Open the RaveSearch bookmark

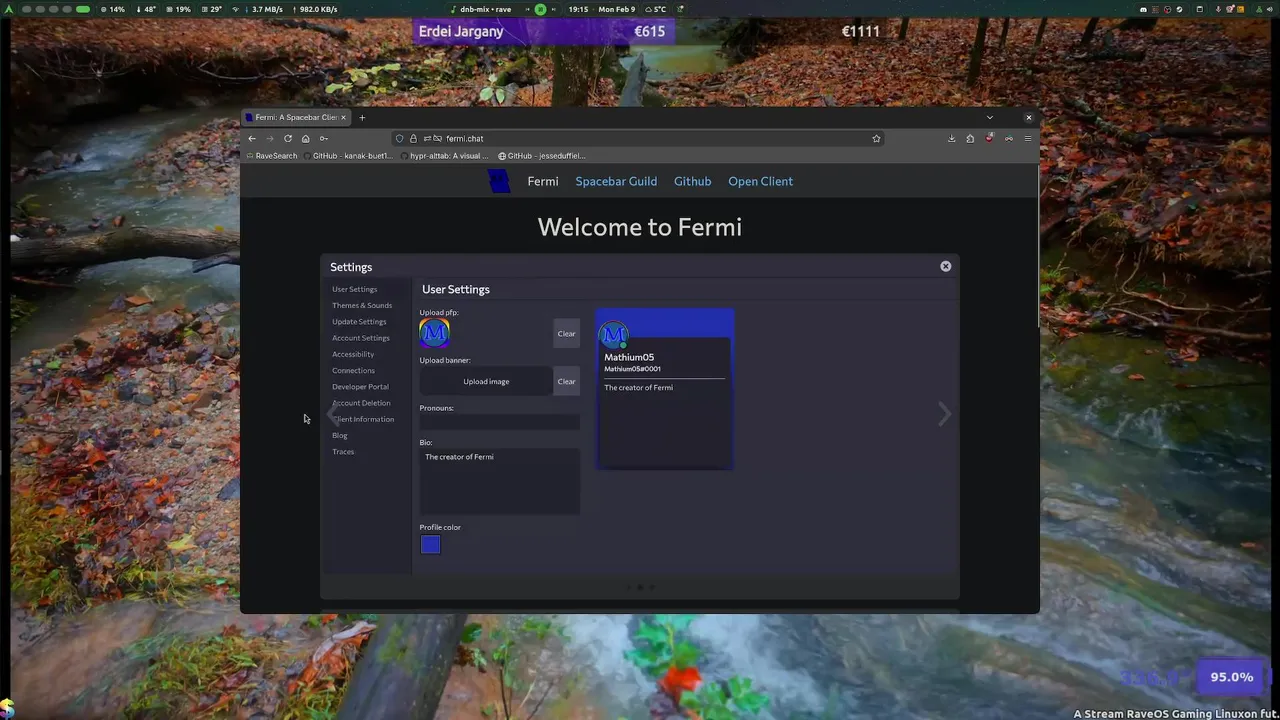pos(271,156)
